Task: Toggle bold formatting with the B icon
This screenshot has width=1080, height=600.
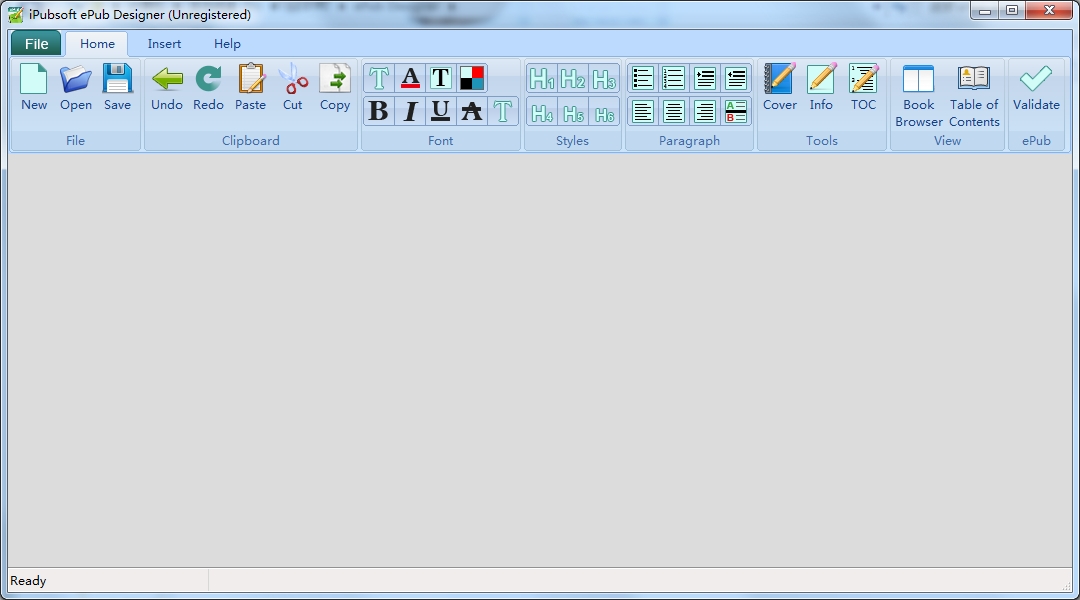Action: pyautogui.click(x=379, y=111)
